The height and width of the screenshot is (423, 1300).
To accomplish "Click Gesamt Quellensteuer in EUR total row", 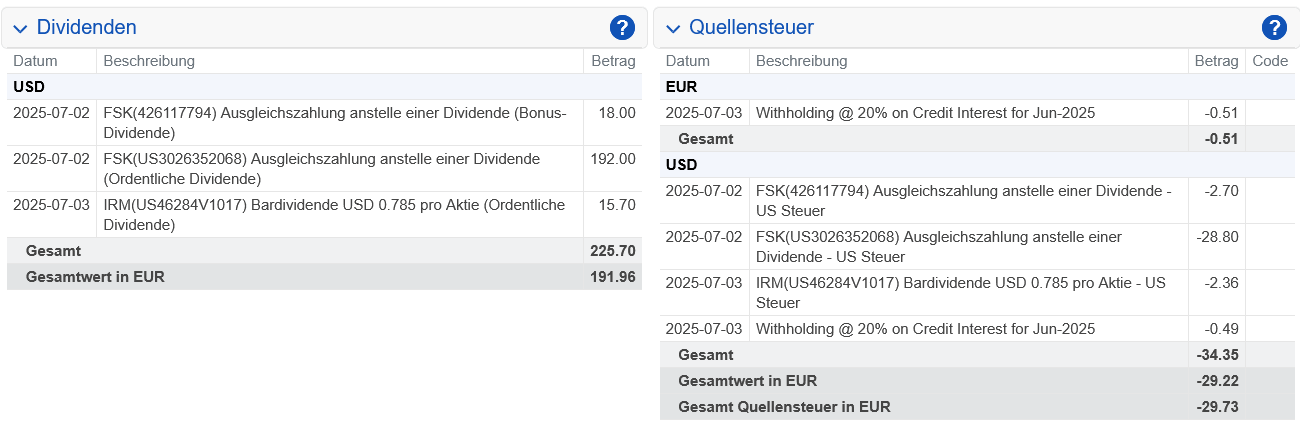I will pos(977,407).
